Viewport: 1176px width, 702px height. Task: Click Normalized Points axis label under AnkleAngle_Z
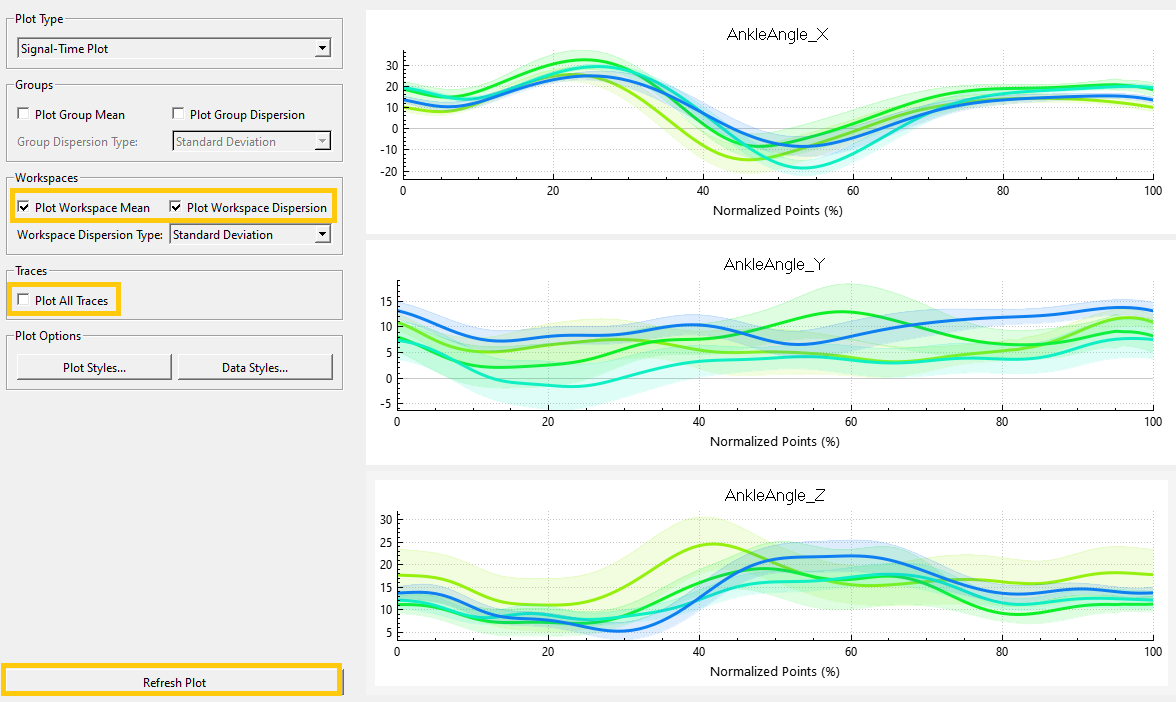point(775,671)
